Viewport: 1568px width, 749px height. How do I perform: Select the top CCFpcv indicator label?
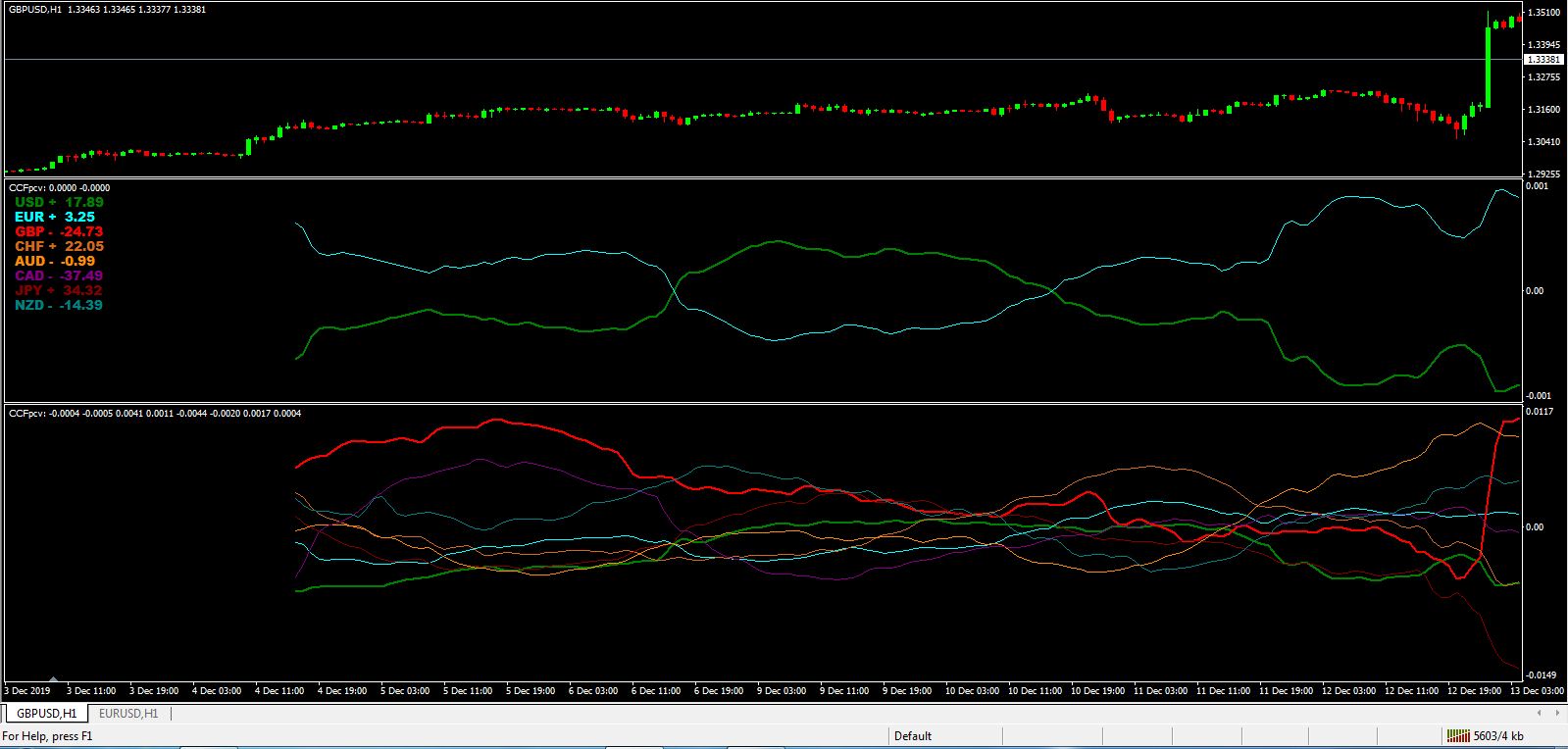point(59,187)
